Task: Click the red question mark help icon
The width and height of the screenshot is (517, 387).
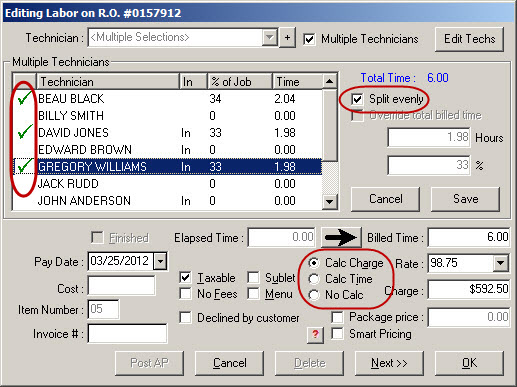Action: [x=315, y=334]
